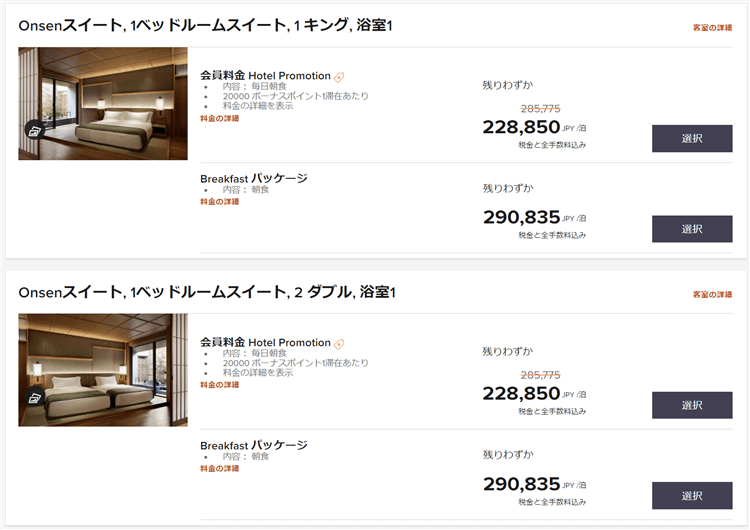View 料金の詳細 under king suite Breakfast パッケージ
Screen dimensions: 750x530
[220, 202]
